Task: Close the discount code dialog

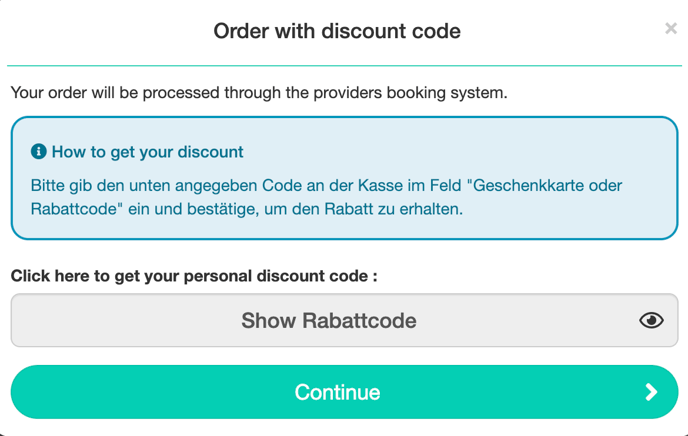Action: (670, 29)
